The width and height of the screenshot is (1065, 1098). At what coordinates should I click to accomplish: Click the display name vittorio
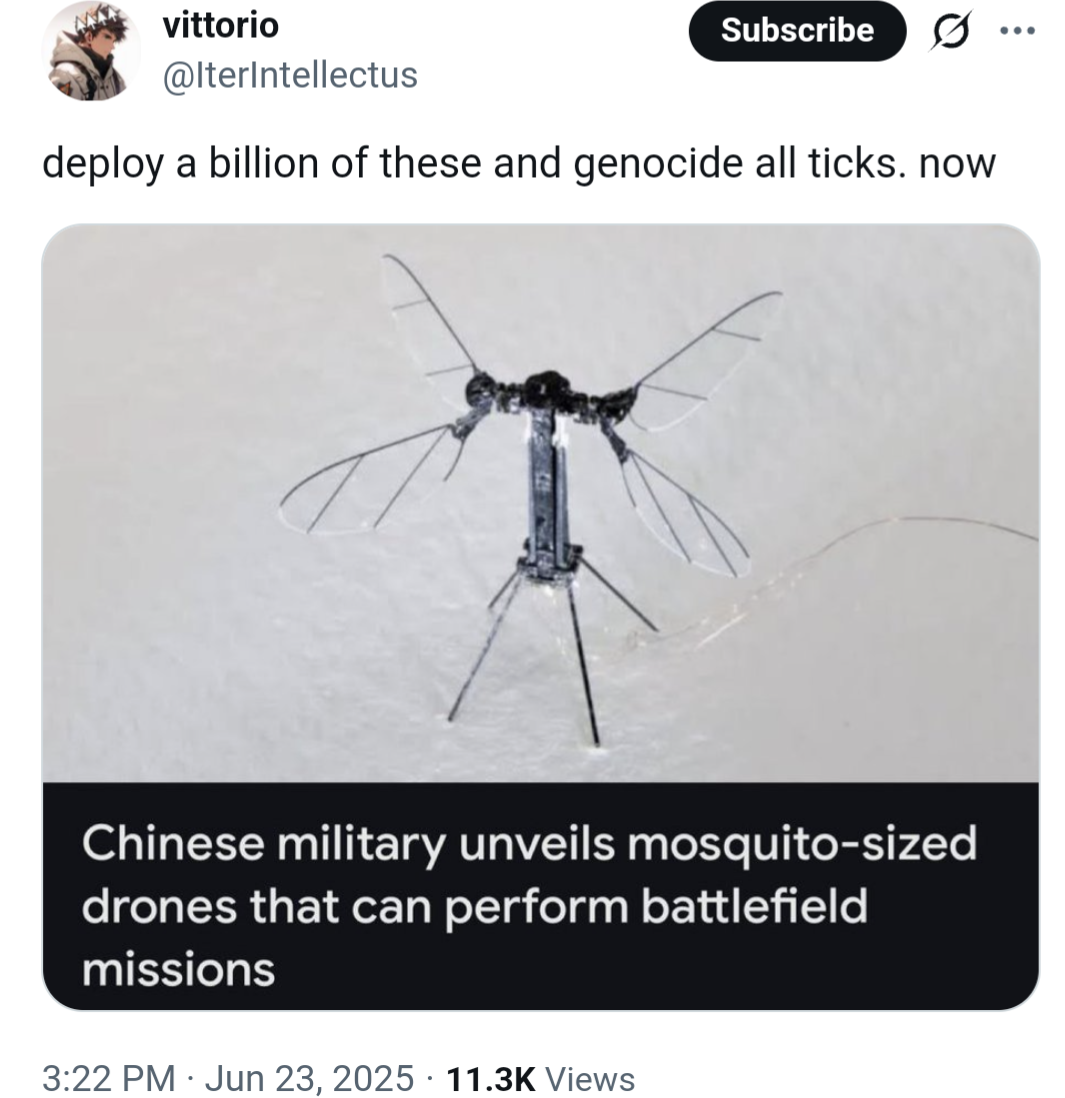coord(221,27)
